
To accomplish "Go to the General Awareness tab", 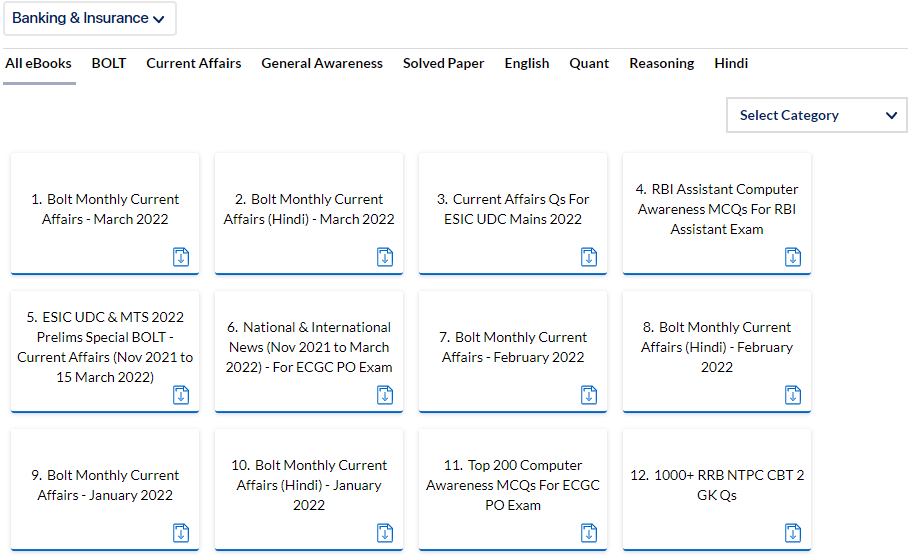I will (x=322, y=63).
